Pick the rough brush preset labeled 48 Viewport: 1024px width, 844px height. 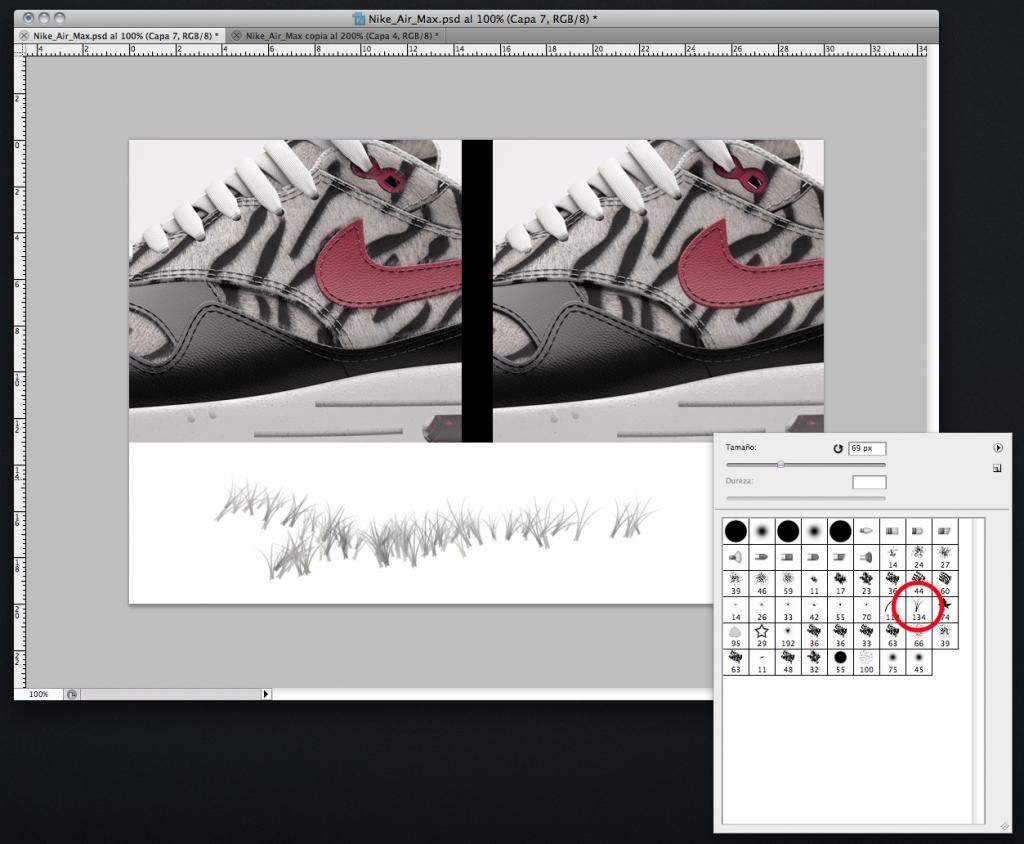[x=788, y=662]
